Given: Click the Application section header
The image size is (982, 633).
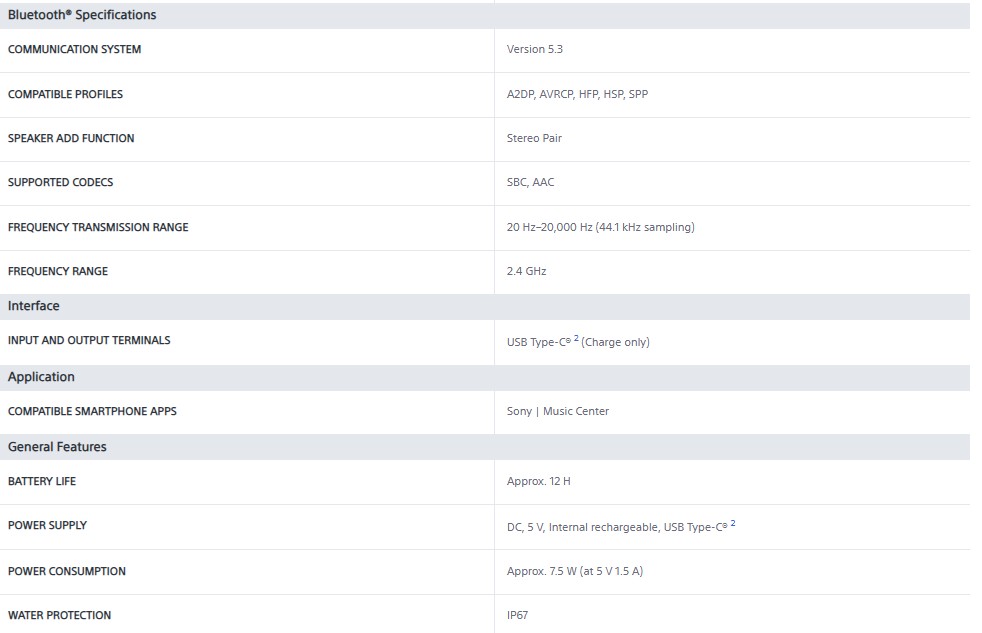Looking at the screenshot, I should click(x=41, y=377).
